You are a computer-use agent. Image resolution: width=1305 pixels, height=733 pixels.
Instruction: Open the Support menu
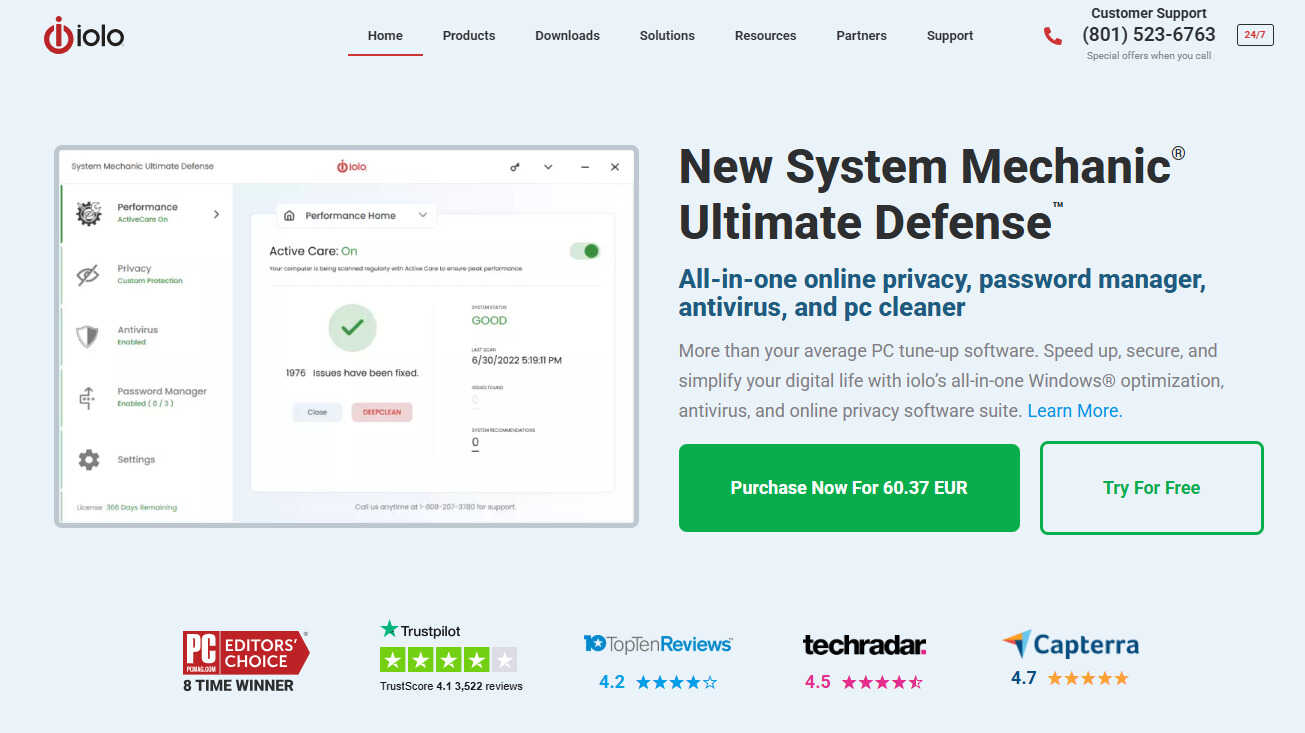coord(950,35)
